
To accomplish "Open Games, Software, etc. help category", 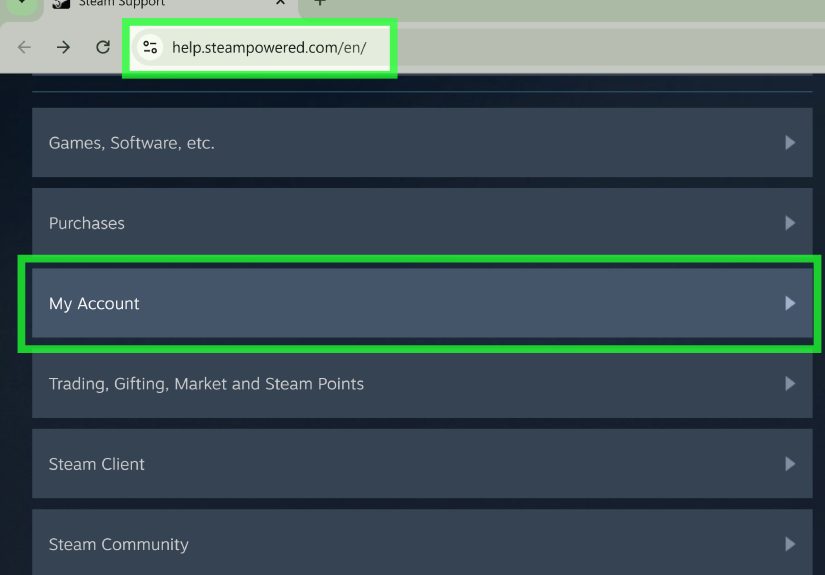I will pos(422,143).
